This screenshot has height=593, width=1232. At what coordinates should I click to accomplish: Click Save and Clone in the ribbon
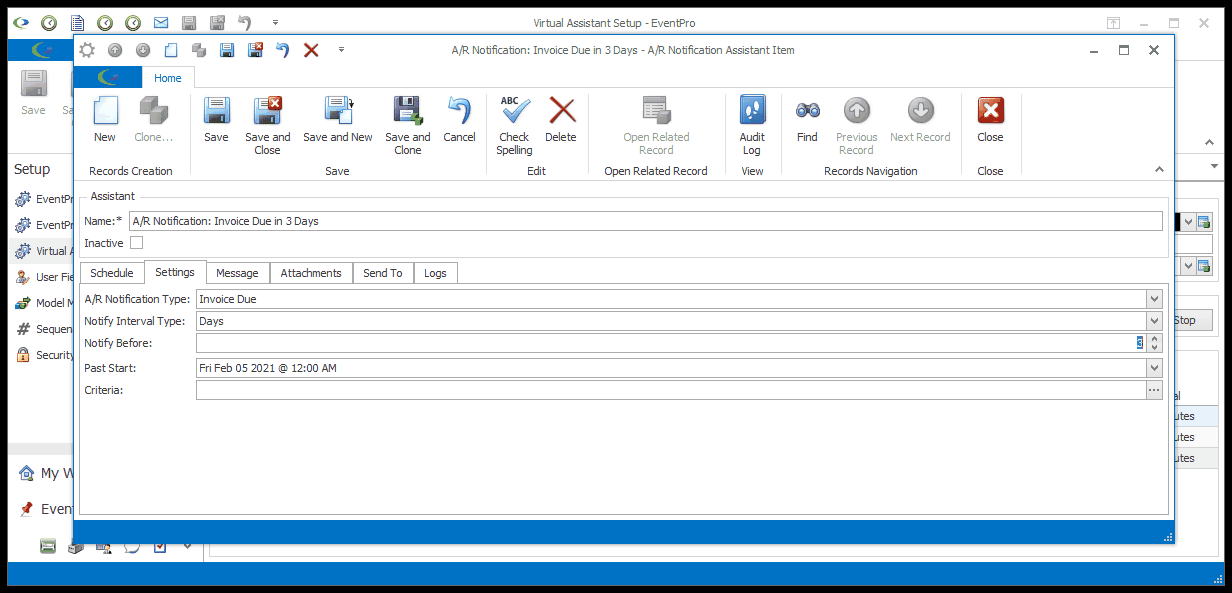pos(408,126)
